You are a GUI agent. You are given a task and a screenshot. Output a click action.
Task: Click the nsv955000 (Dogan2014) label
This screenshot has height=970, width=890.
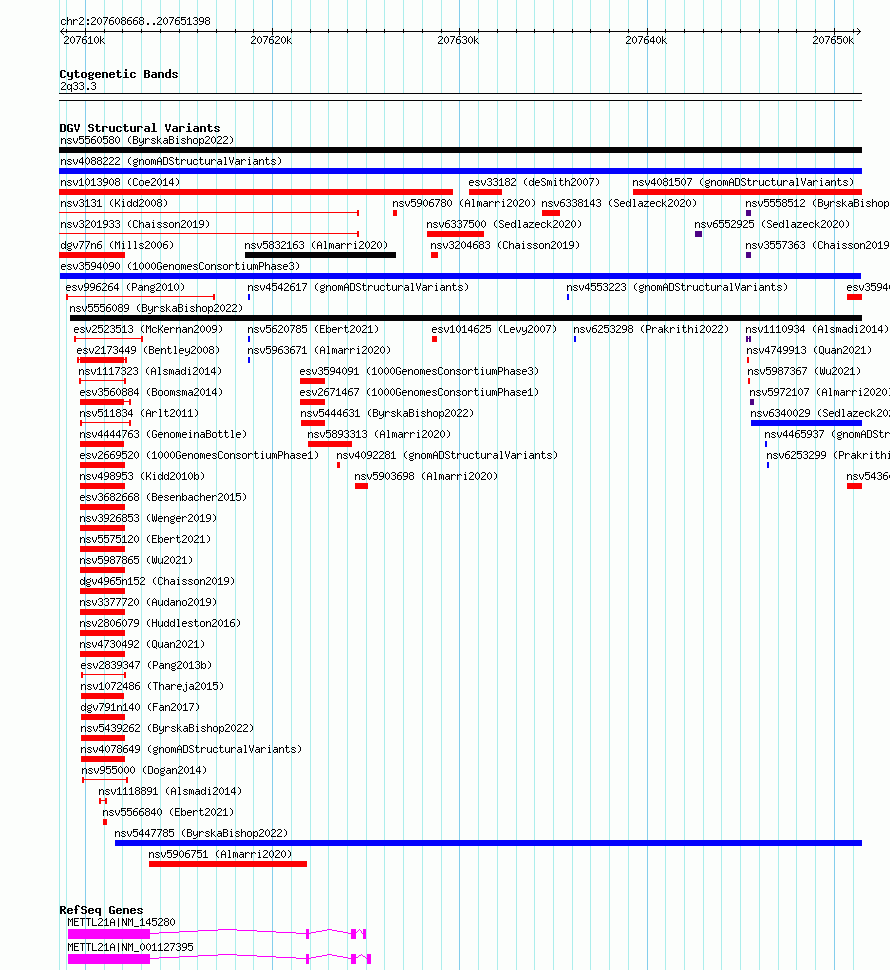(x=144, y=771)
